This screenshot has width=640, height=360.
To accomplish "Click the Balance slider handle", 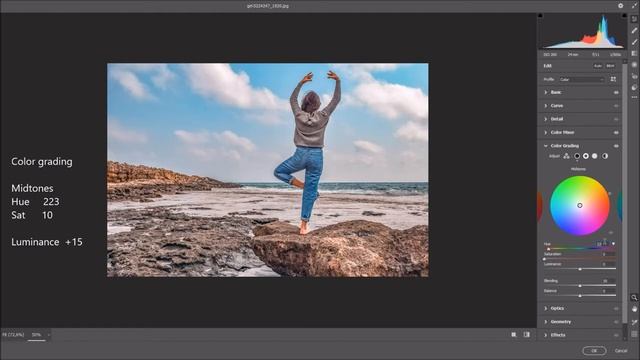I will (580, 296).
